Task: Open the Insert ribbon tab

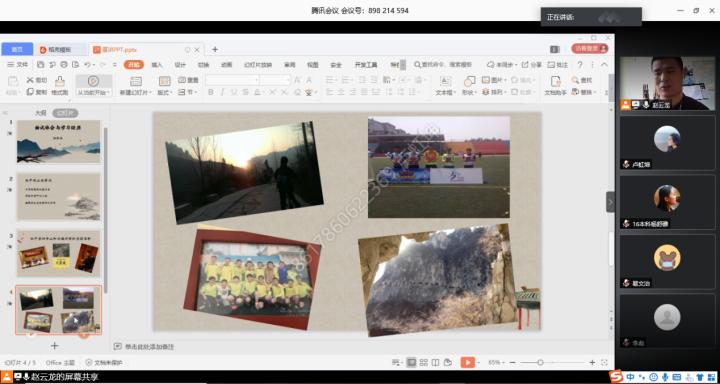Action: (x=157, y=65)
